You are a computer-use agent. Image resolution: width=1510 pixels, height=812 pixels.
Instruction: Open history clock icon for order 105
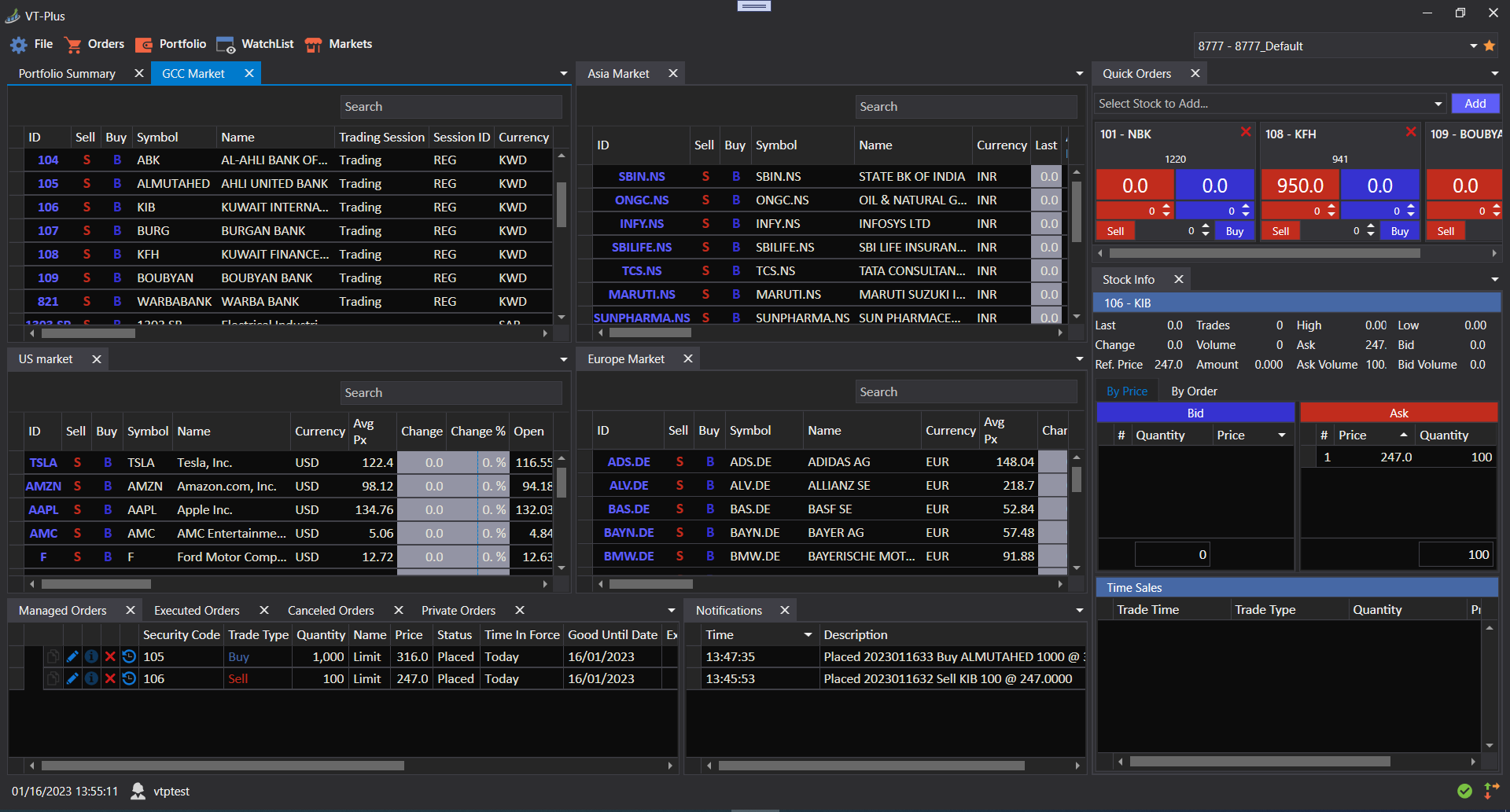[129, 656]
